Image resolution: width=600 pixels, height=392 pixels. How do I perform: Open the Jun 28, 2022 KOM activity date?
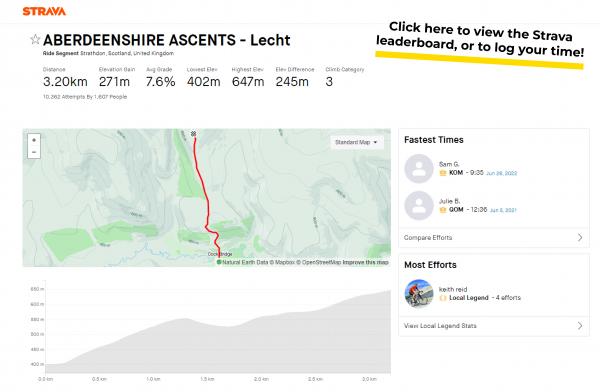(x=501, y=173)
